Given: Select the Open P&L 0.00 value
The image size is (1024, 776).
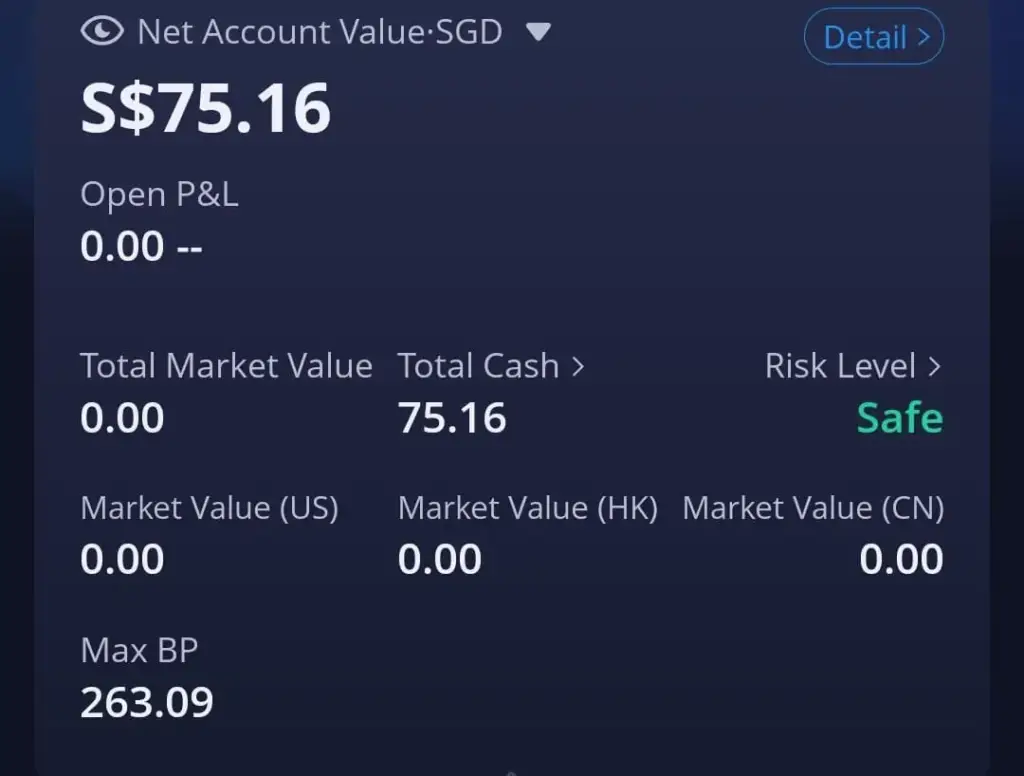Looking at the screenshot, I should point(122,246).
